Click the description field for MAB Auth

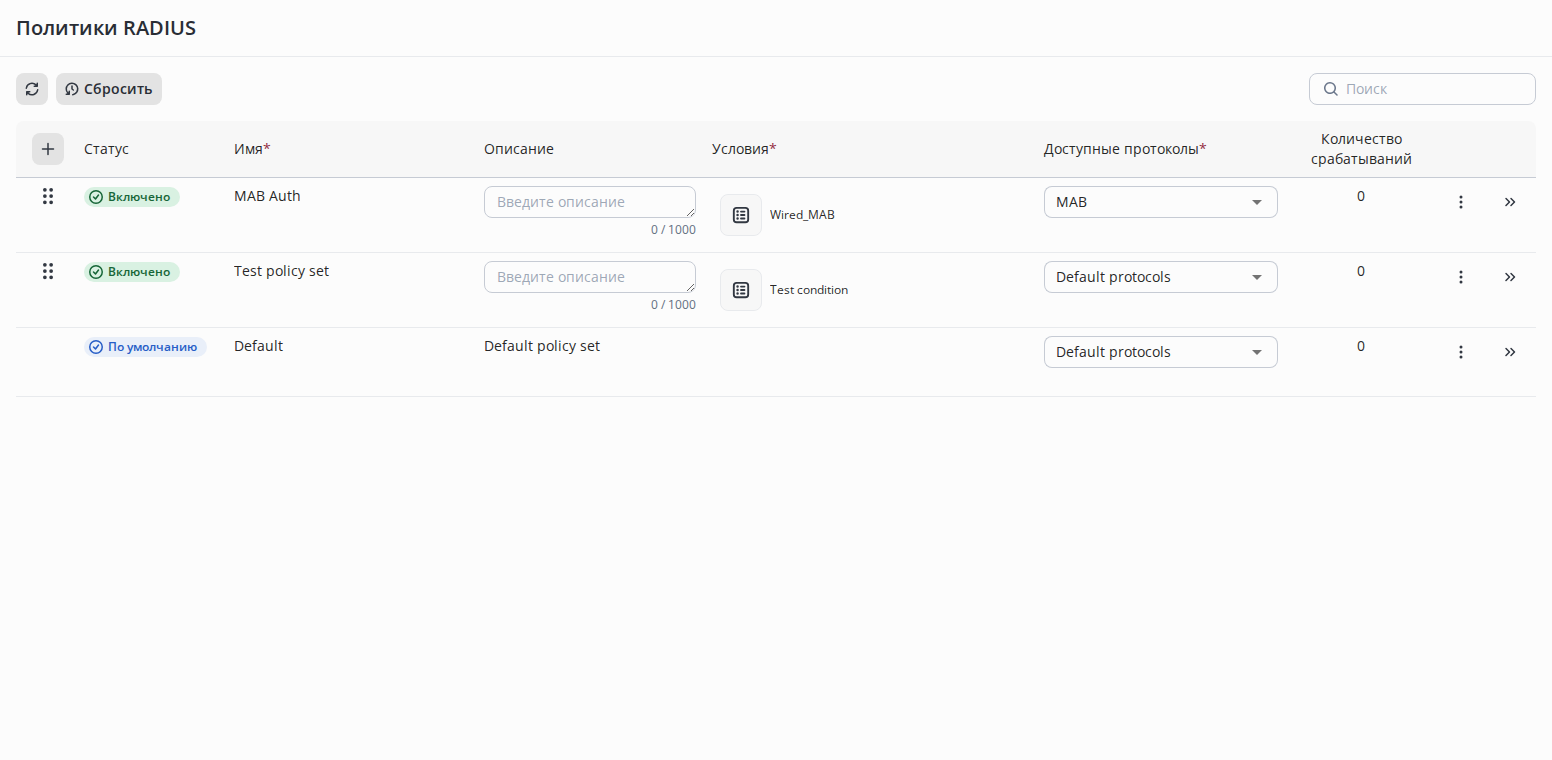coord(589,202)
